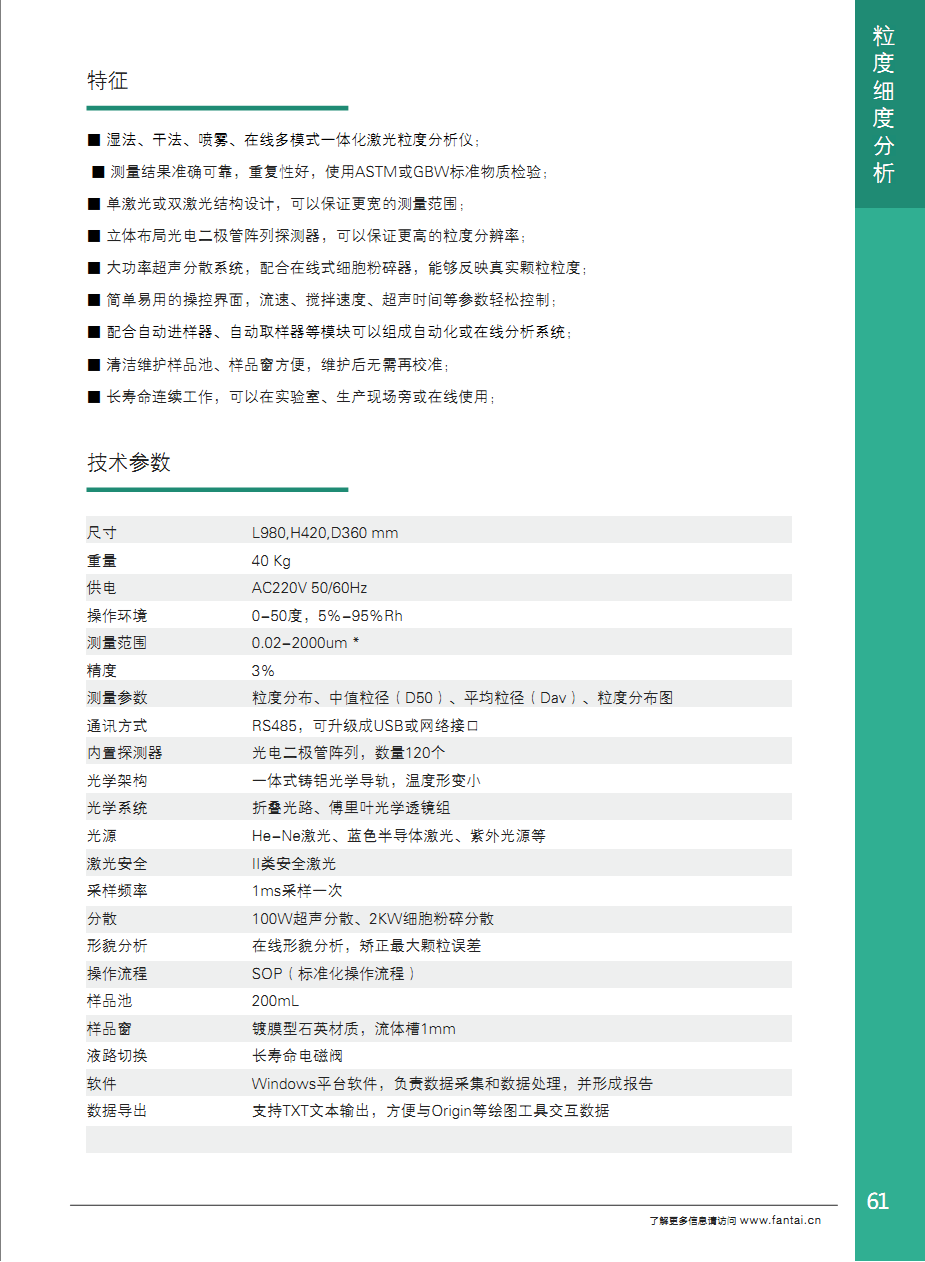
Task: Click the 通讯方式 row label
Action: point(116,726)
